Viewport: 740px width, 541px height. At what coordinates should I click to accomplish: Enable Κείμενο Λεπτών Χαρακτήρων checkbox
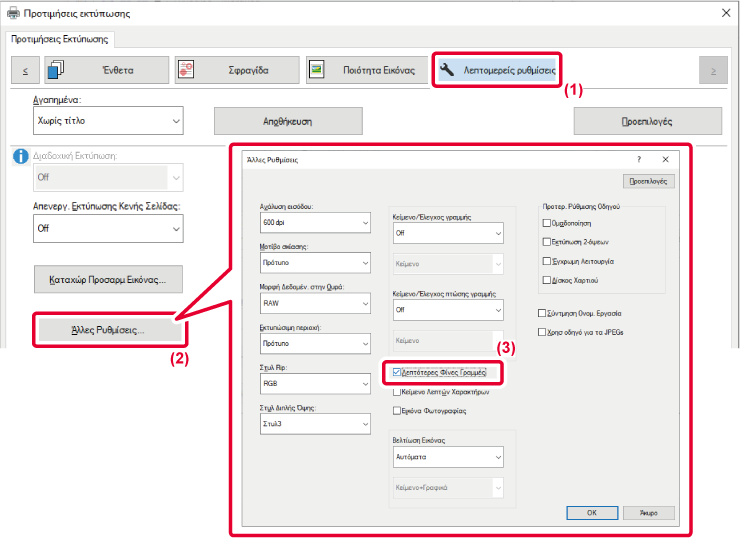pyautogui.click(x=397, y=392)
